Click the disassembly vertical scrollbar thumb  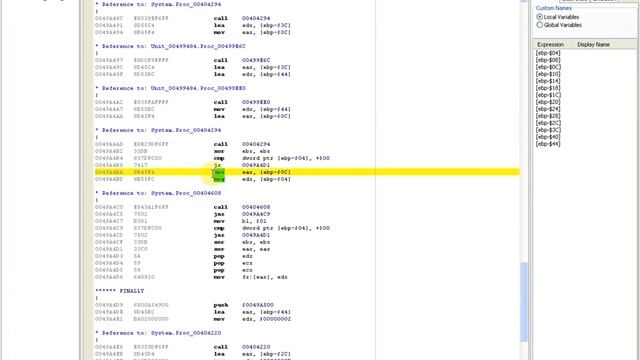coord(524,302)
